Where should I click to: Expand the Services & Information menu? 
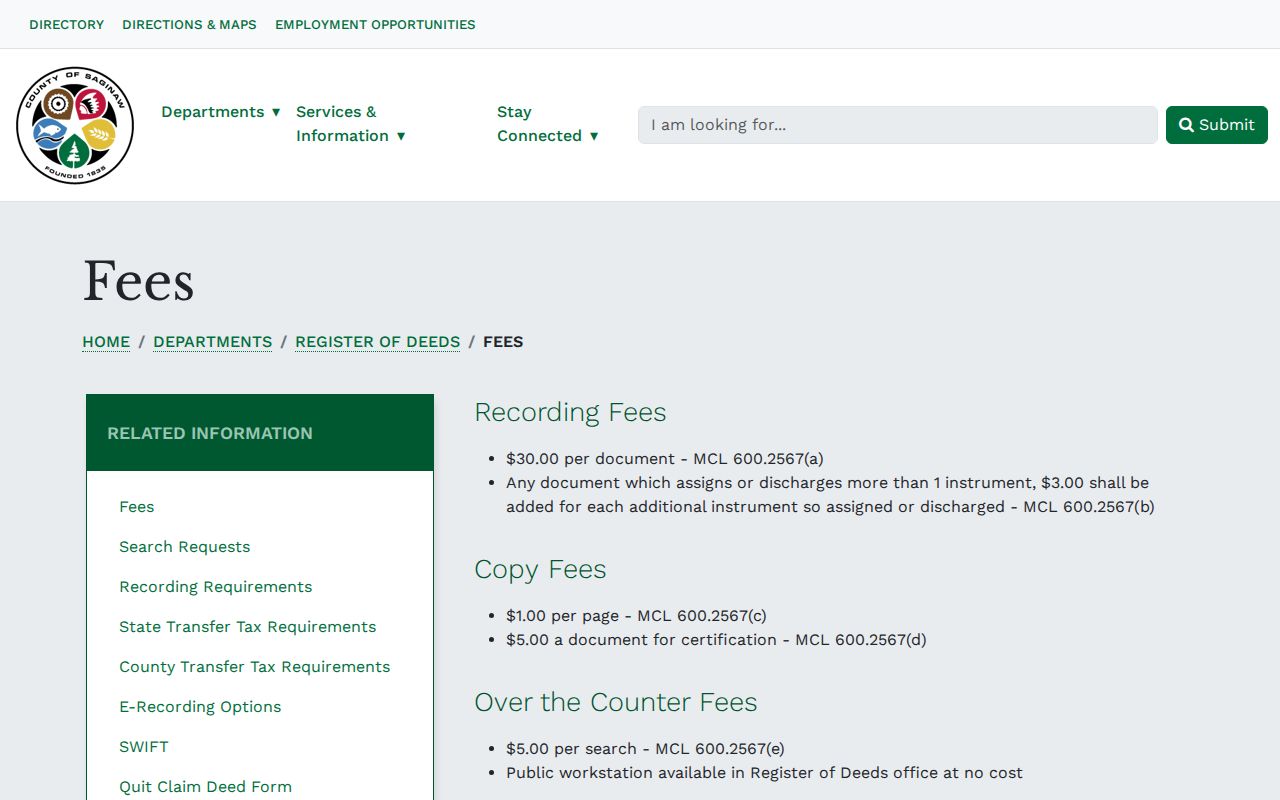[x=351, y=124]
